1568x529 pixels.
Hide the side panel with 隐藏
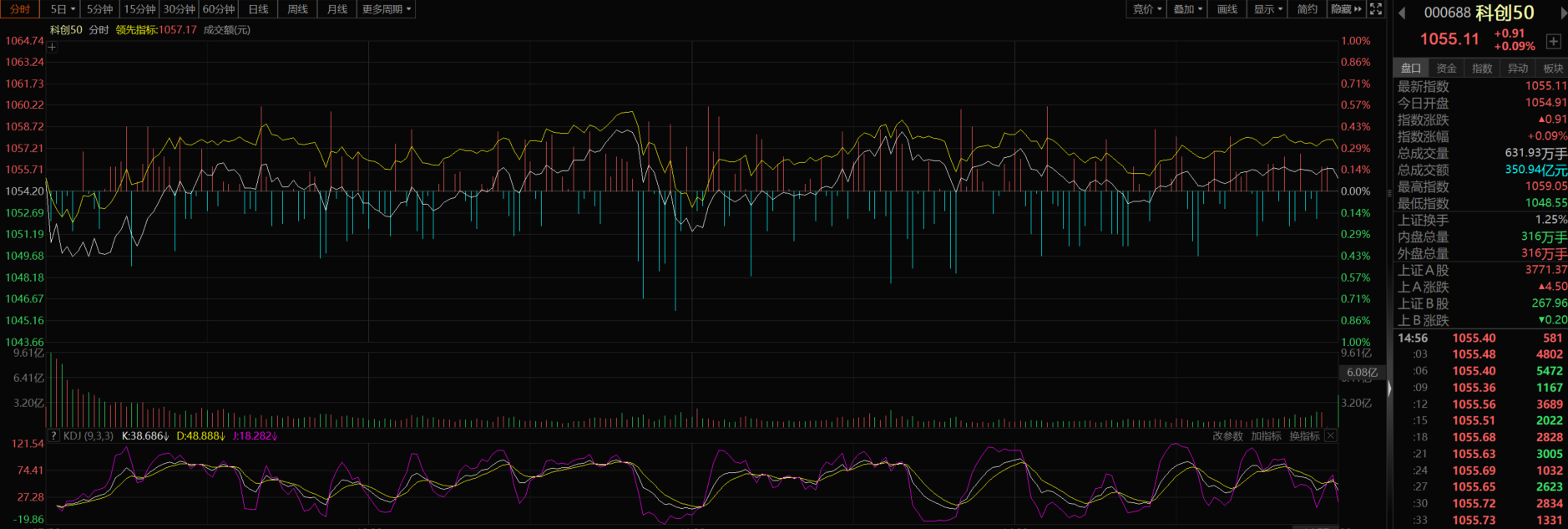pyautogui.click(x=1346, y=9)
